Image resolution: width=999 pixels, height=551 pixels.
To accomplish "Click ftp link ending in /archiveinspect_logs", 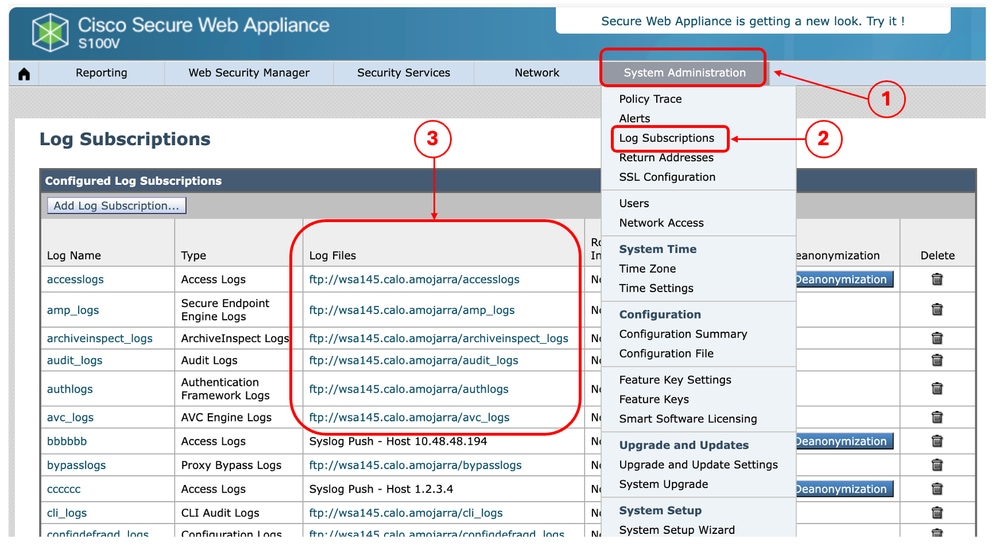I will click(438, 338).
